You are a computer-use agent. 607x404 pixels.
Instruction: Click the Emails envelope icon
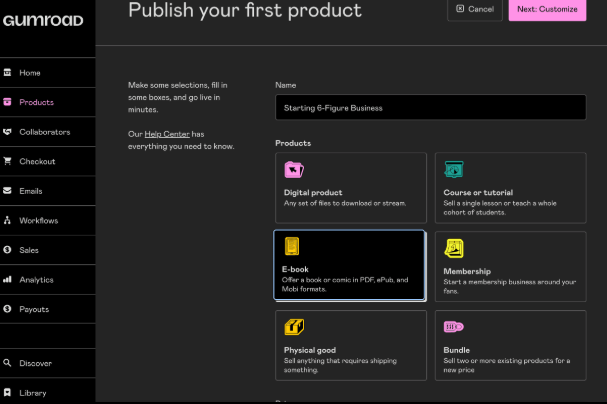(7, 190)
